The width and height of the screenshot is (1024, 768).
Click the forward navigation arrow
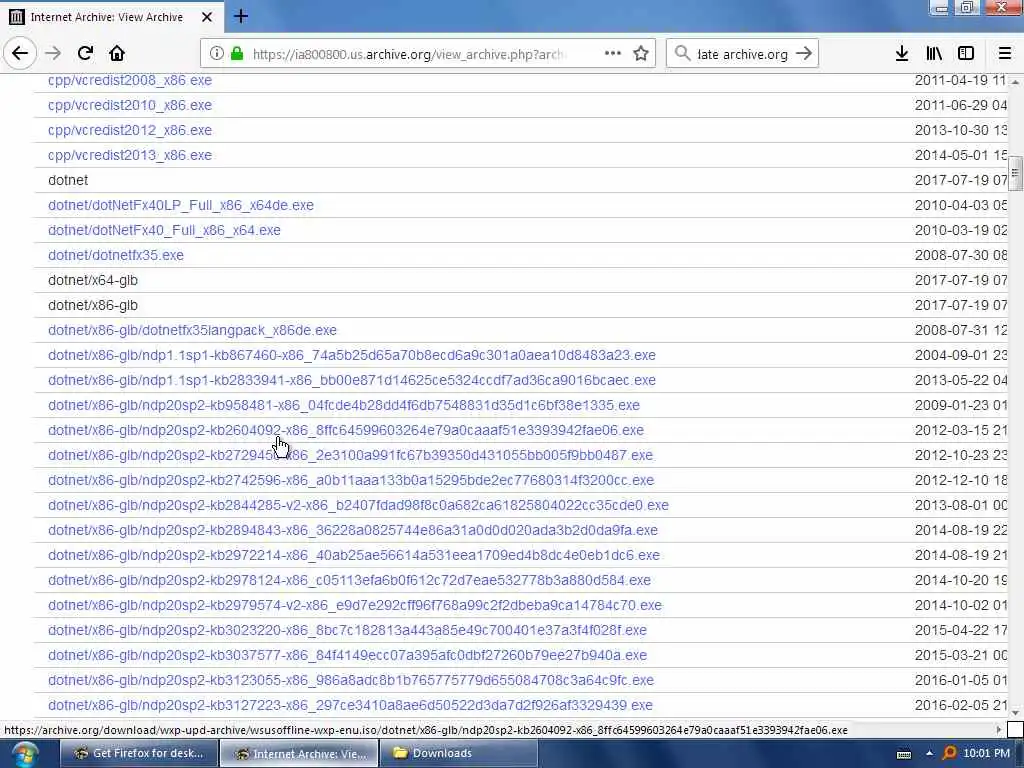[x=53, y=53]
